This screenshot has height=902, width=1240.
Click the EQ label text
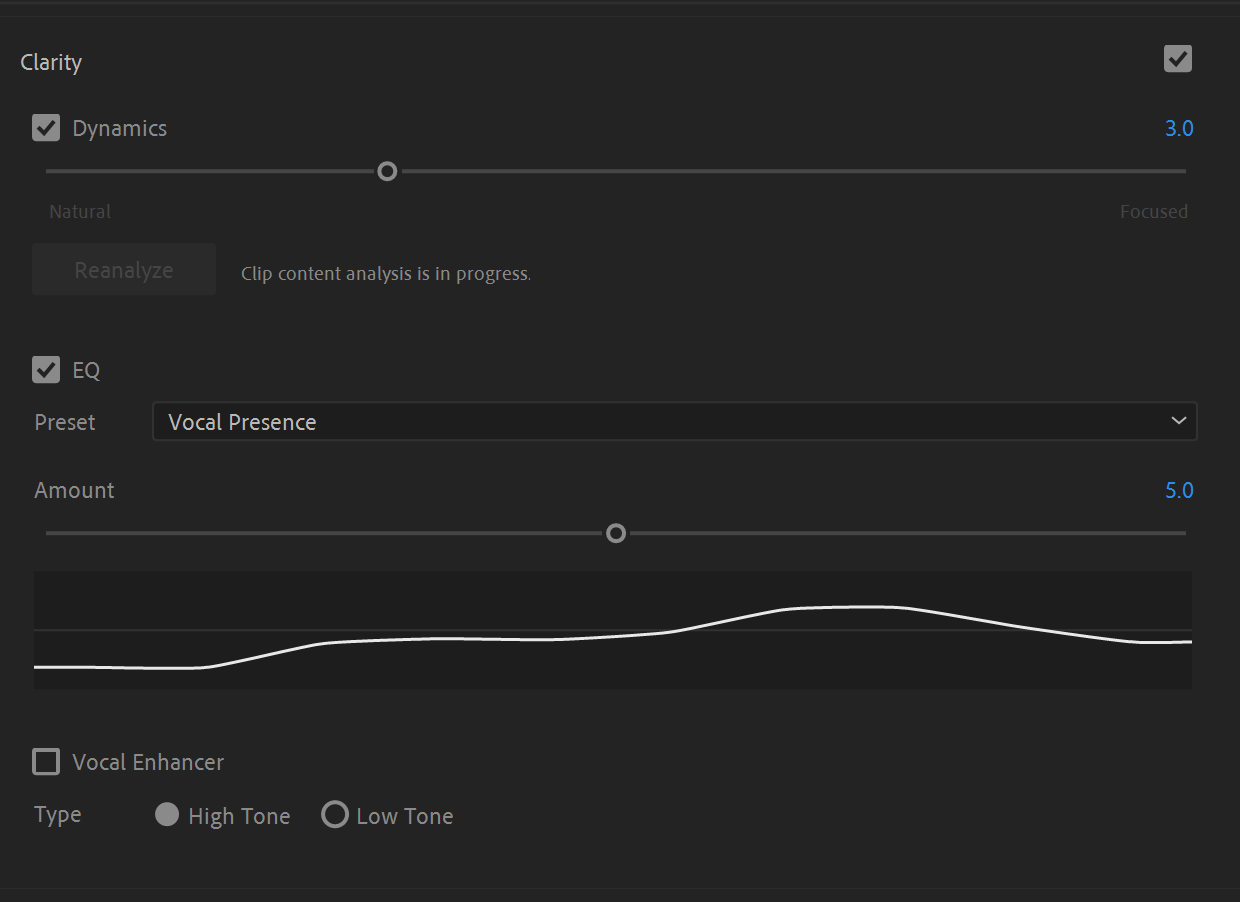pyautogui.click(x=86, y=370)
